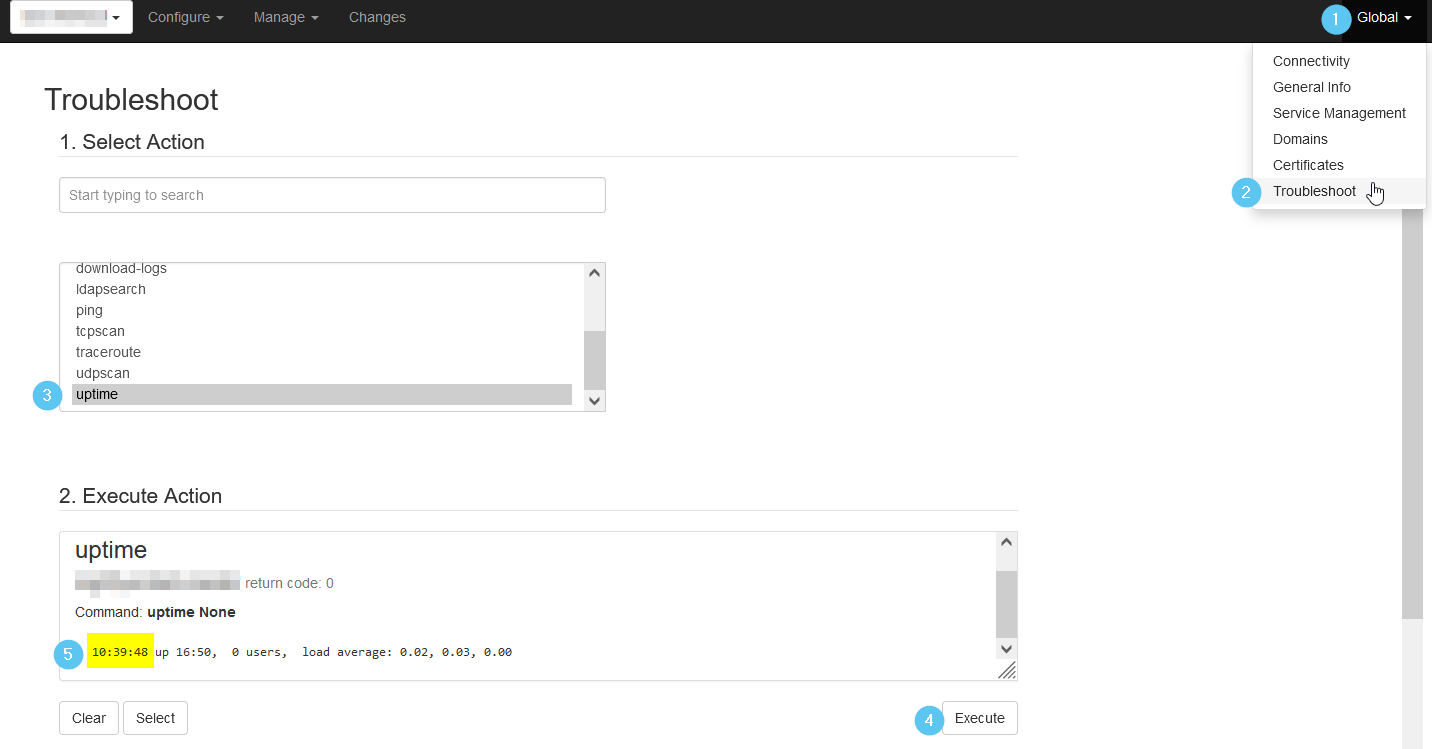Select traceroute in the action list

click(108, 352)
